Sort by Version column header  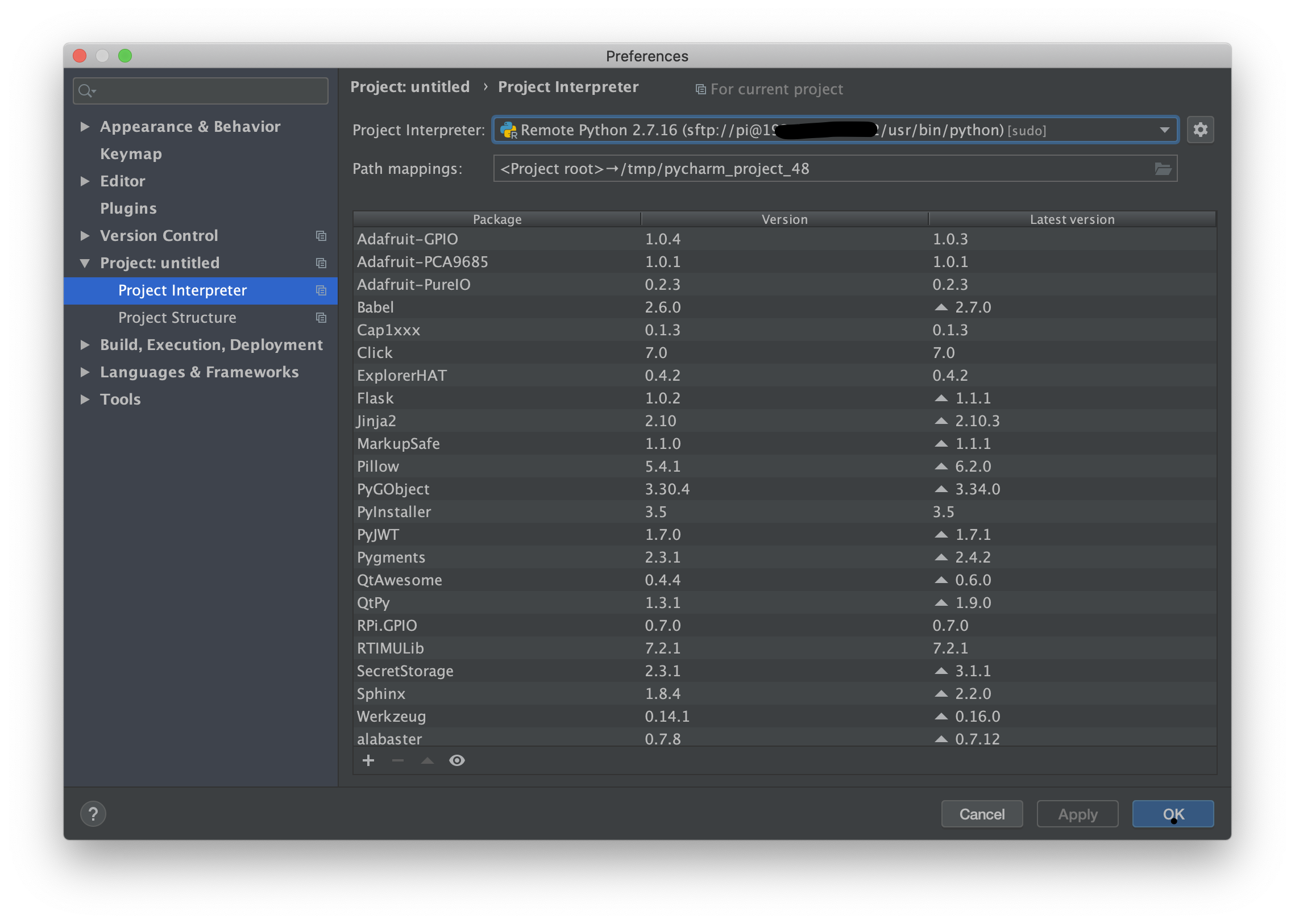point(785,219)
